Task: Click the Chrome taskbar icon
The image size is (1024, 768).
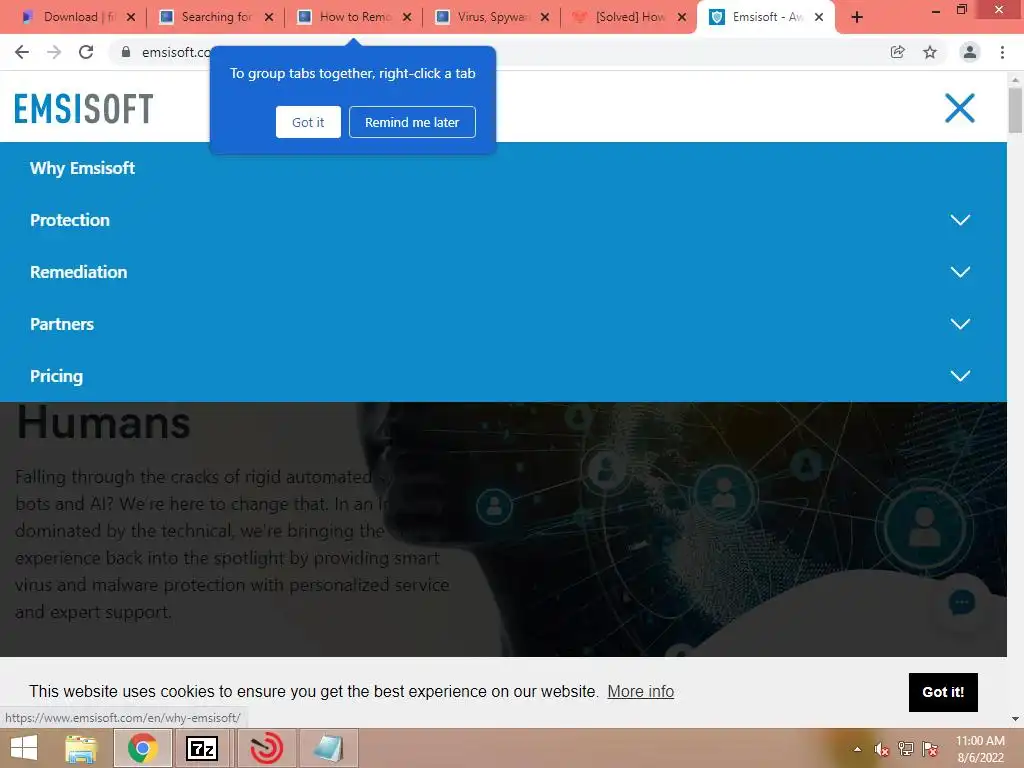Action: 142,748
